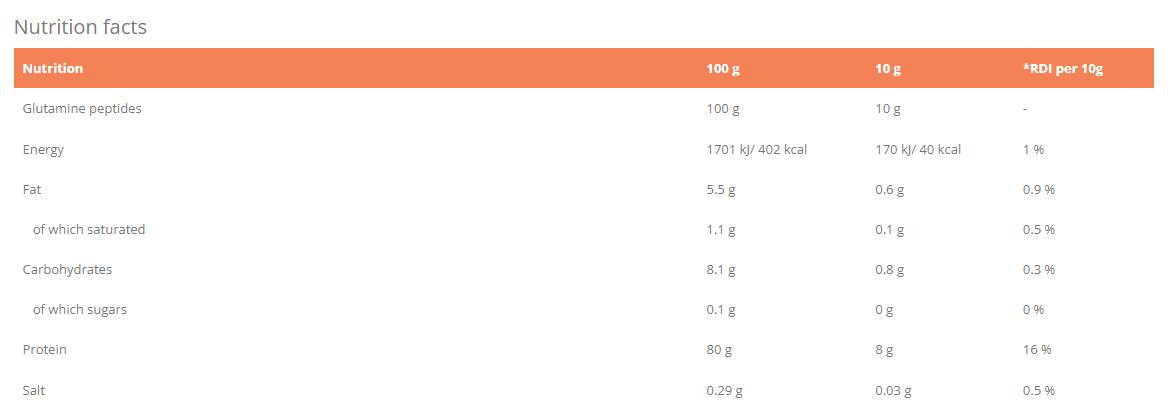The image size is (1168, 418).
Task: Click the 'of which saturated' label
Action: 89,229
